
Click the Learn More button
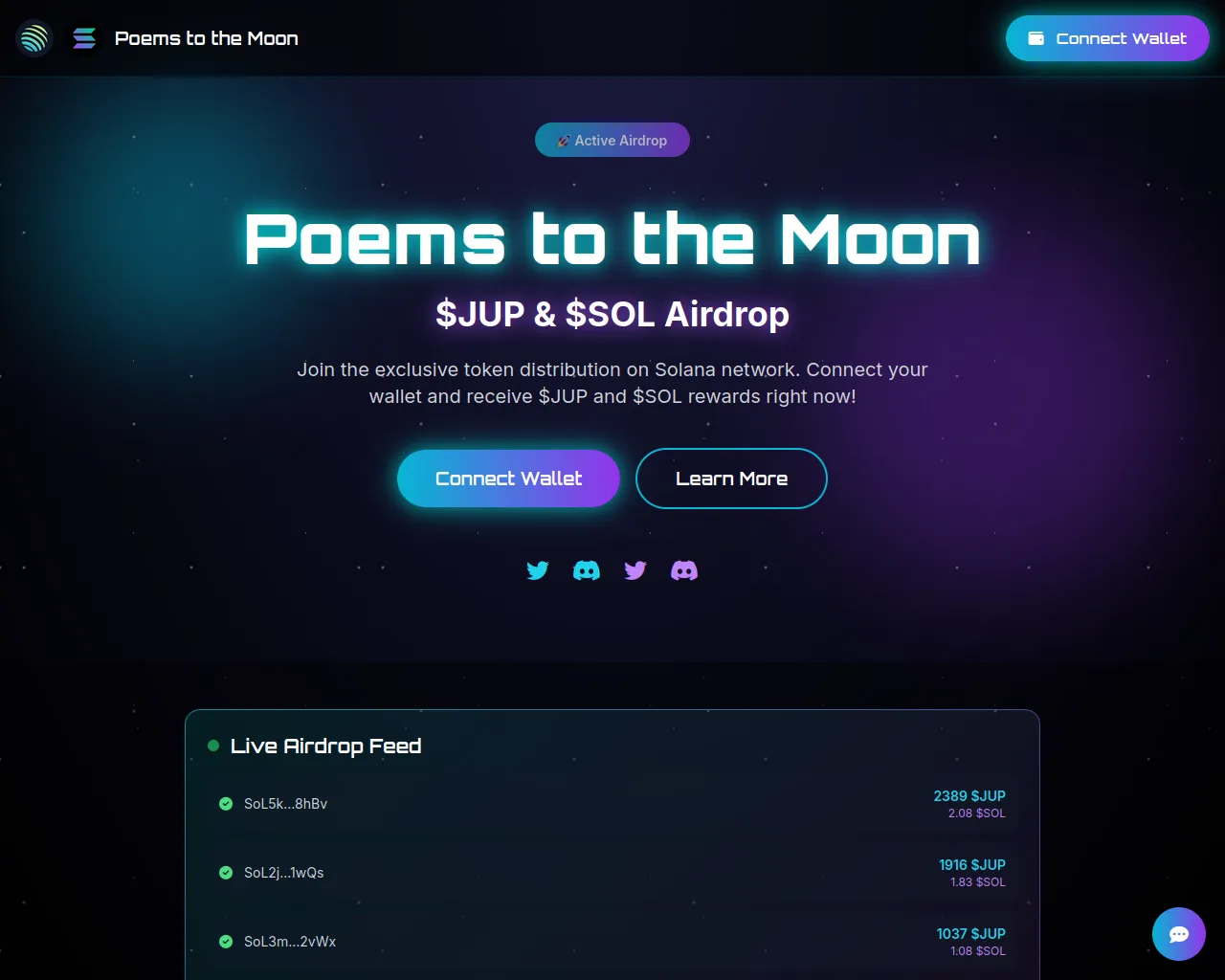(x=731, y=479)
